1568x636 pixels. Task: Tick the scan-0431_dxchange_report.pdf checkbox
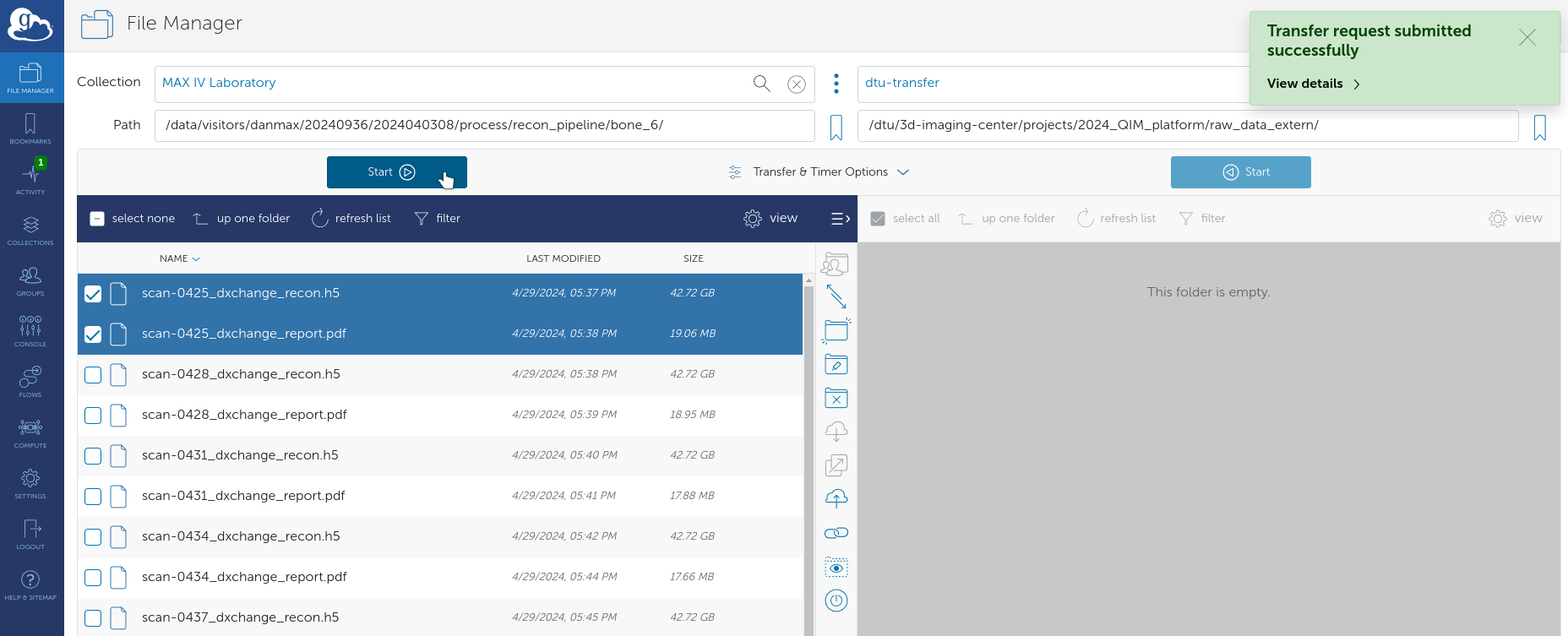point(93,497)
